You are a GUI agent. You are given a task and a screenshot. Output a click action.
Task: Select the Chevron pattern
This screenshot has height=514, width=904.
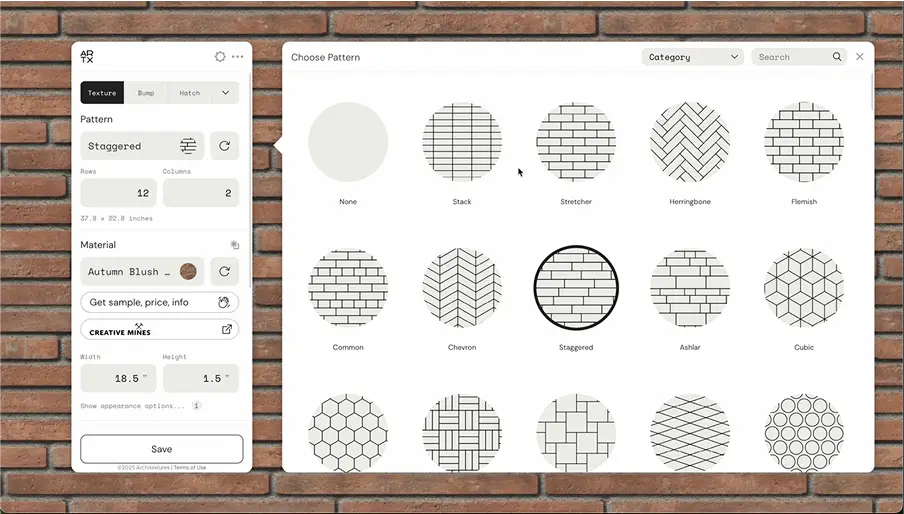462,288
